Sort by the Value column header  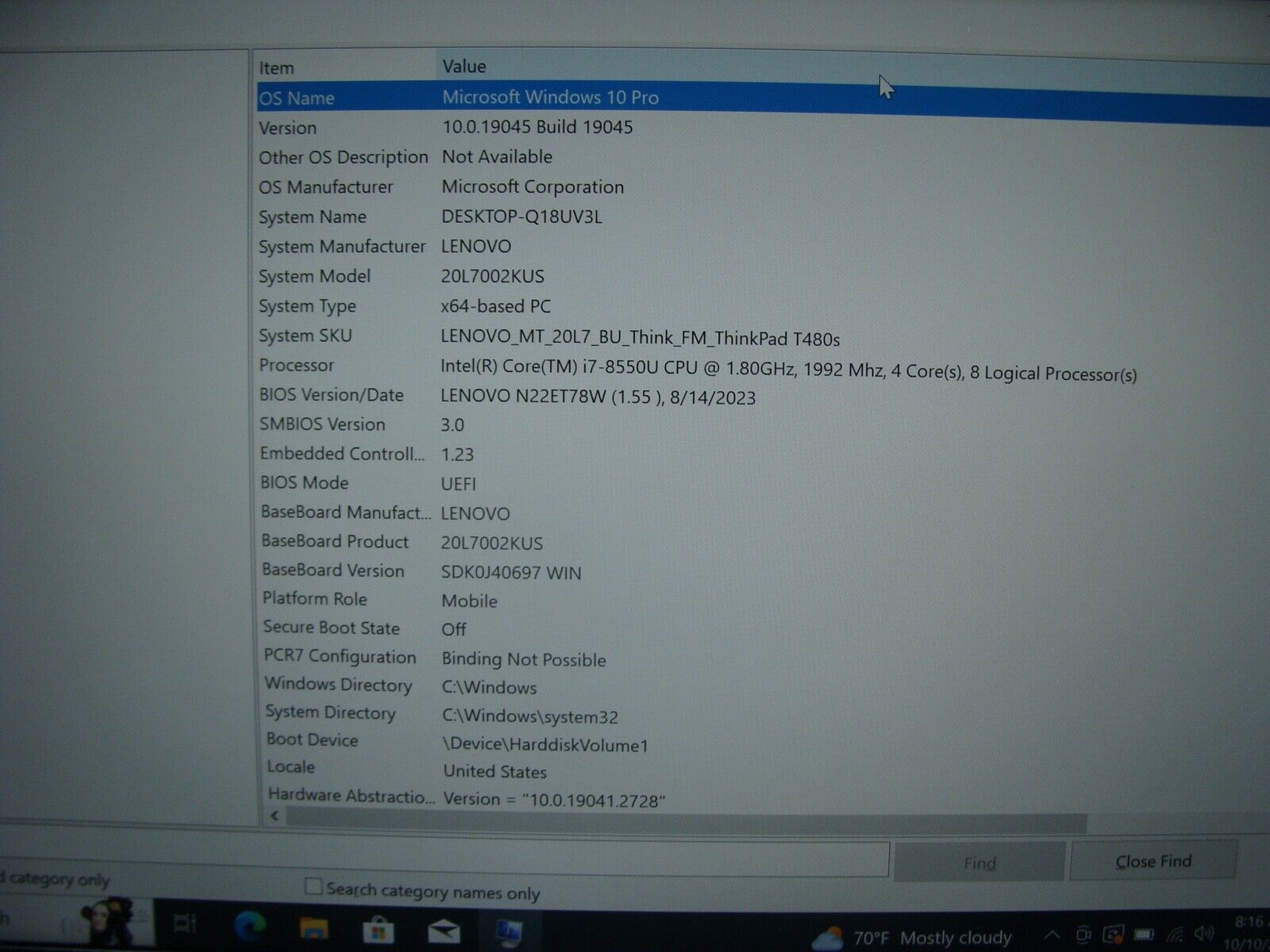pos(853,66)
